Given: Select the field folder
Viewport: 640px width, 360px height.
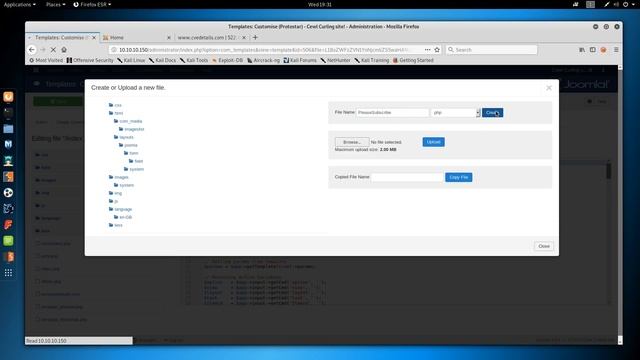Looking at the screenshot, I should pyautogui.click(x=136, y=161).
